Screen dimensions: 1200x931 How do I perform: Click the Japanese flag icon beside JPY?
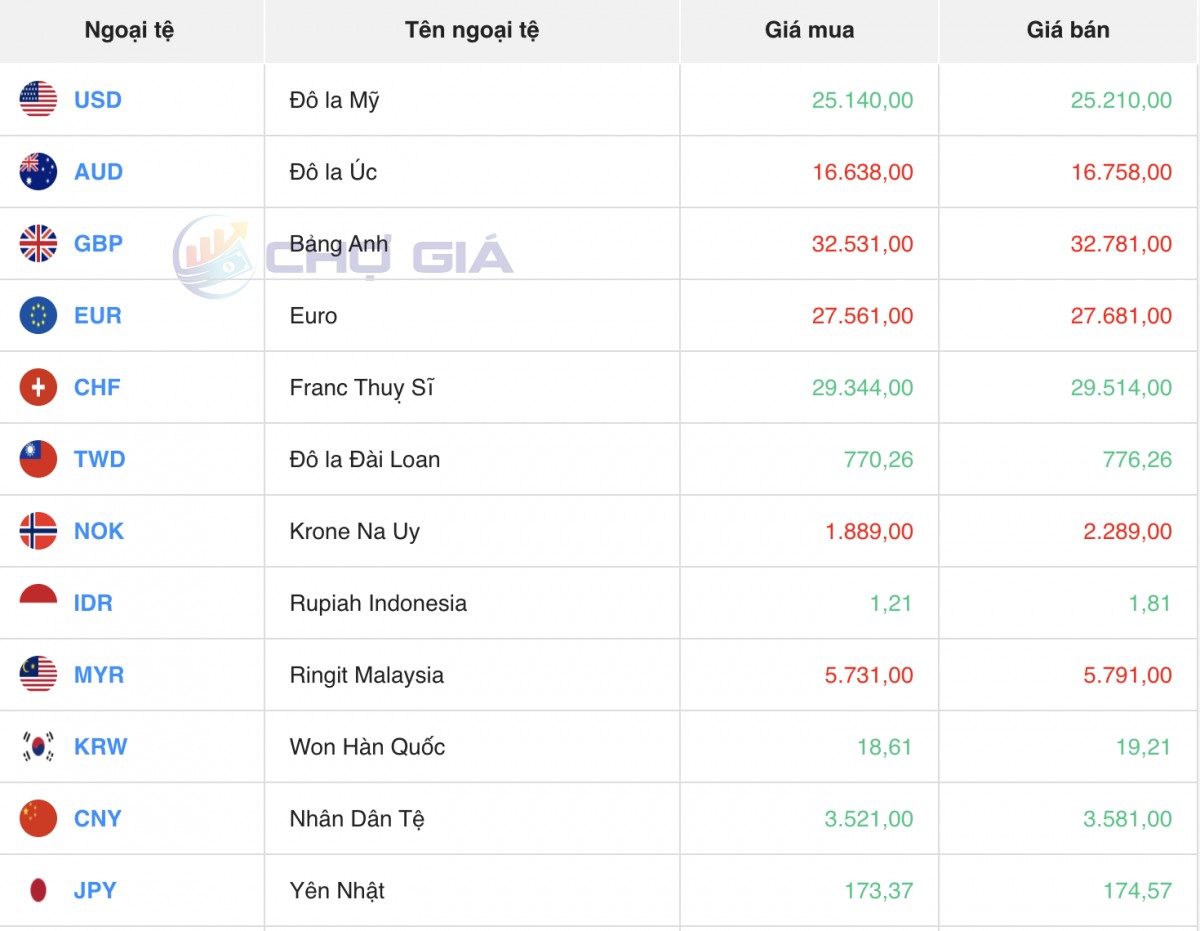point(38,890)
